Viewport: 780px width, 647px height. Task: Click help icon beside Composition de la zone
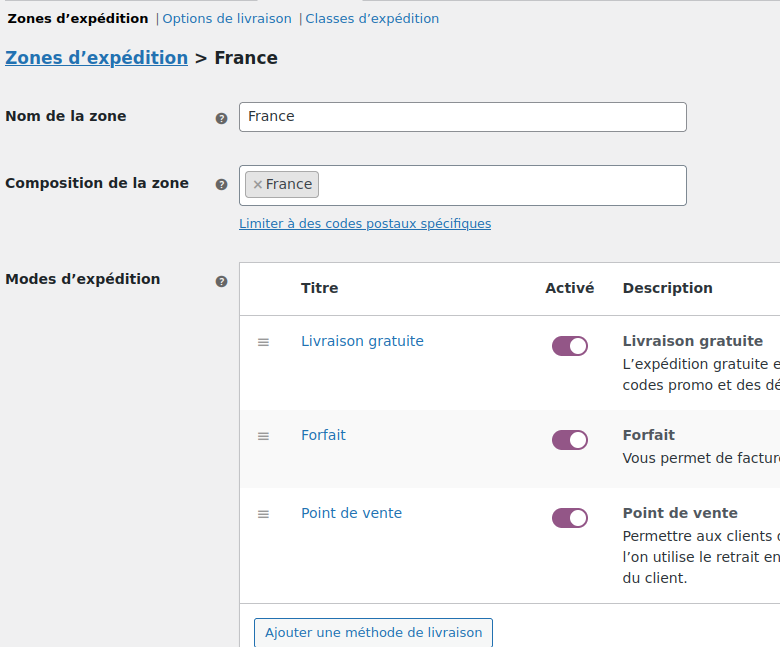pos(221,185)
